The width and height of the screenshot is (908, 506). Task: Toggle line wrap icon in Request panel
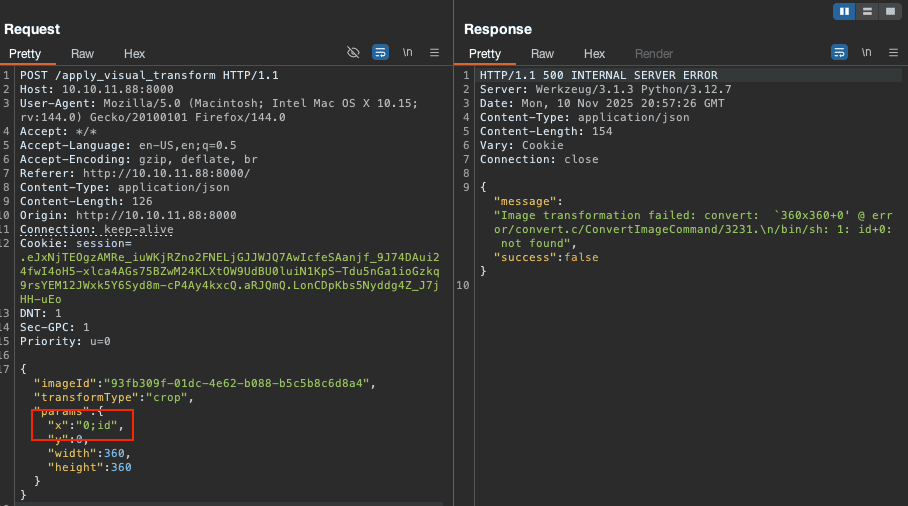tap(380, 52)
